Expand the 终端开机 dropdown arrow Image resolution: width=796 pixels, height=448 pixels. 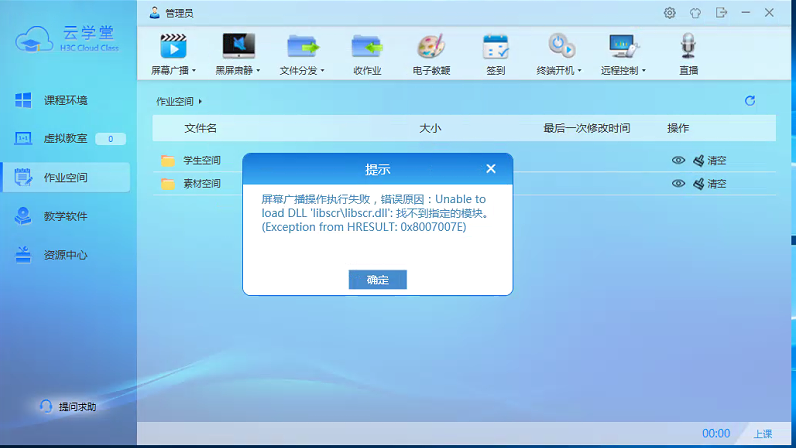click(579, 71)
